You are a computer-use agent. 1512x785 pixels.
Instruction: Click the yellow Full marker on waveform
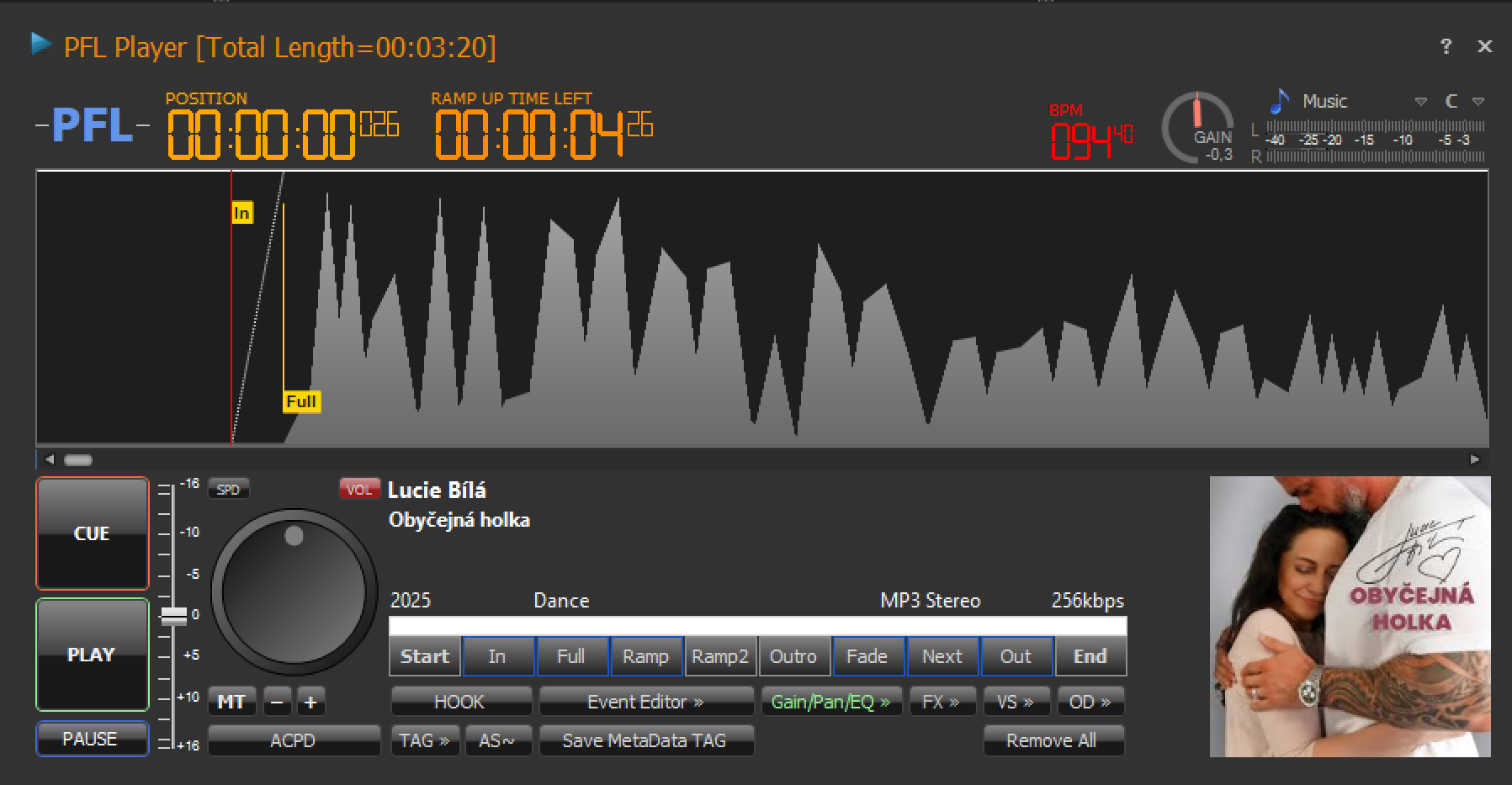pyautogui.click(x=301, y=401)
